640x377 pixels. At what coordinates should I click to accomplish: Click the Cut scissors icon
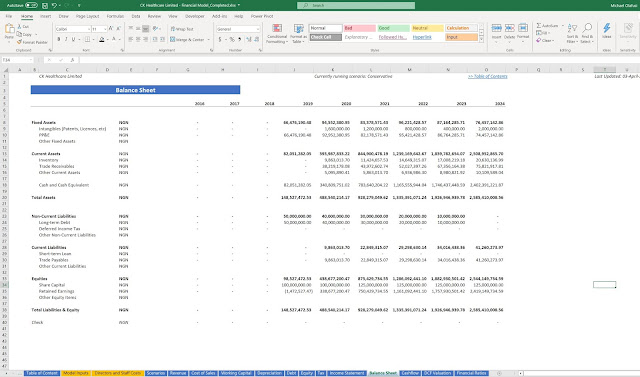[x=19, y=27]
